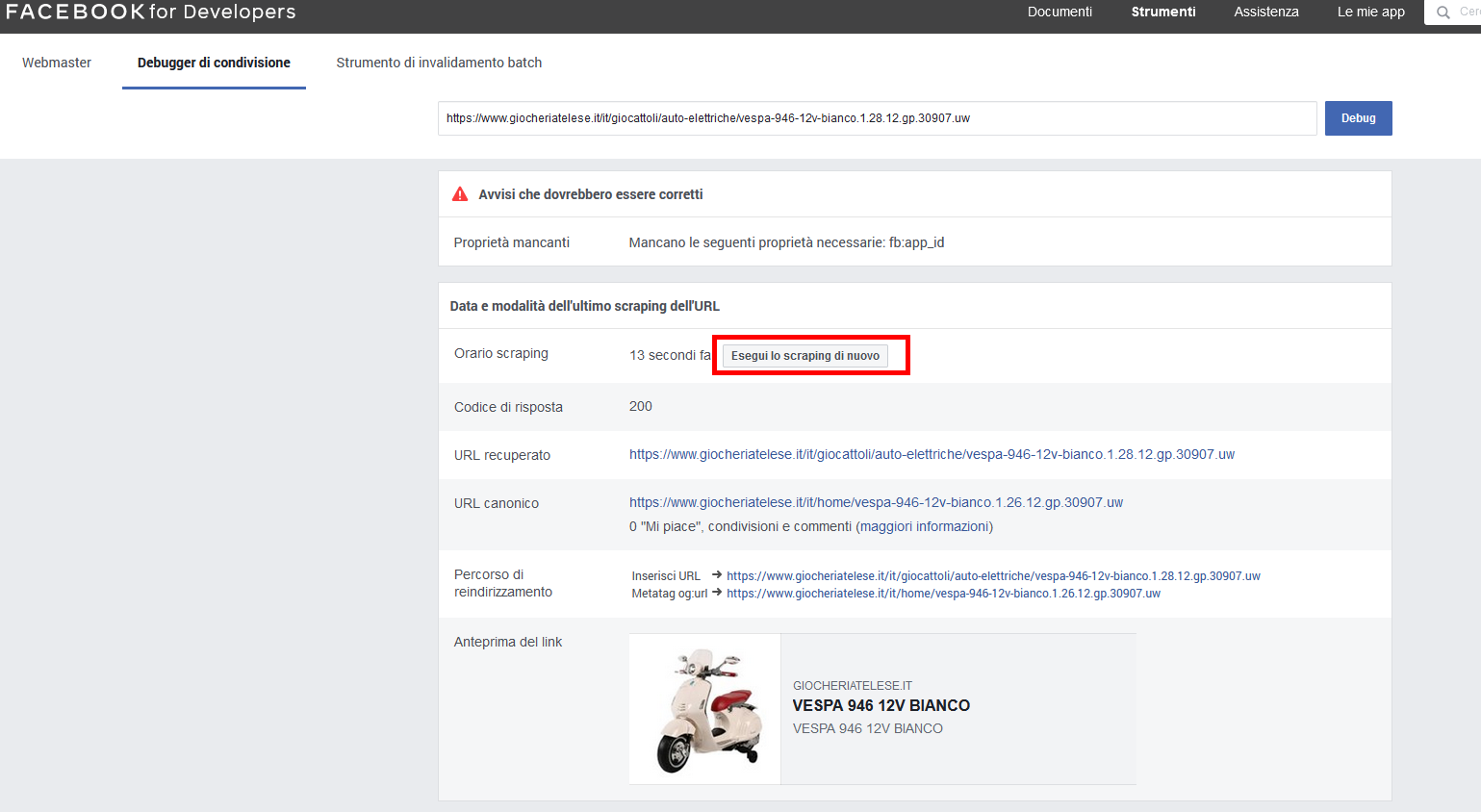The image size is (1481, 812).
Task: Click Avvisi che dovrebbero essere corretti heading
Action: [x=591, y=194]
